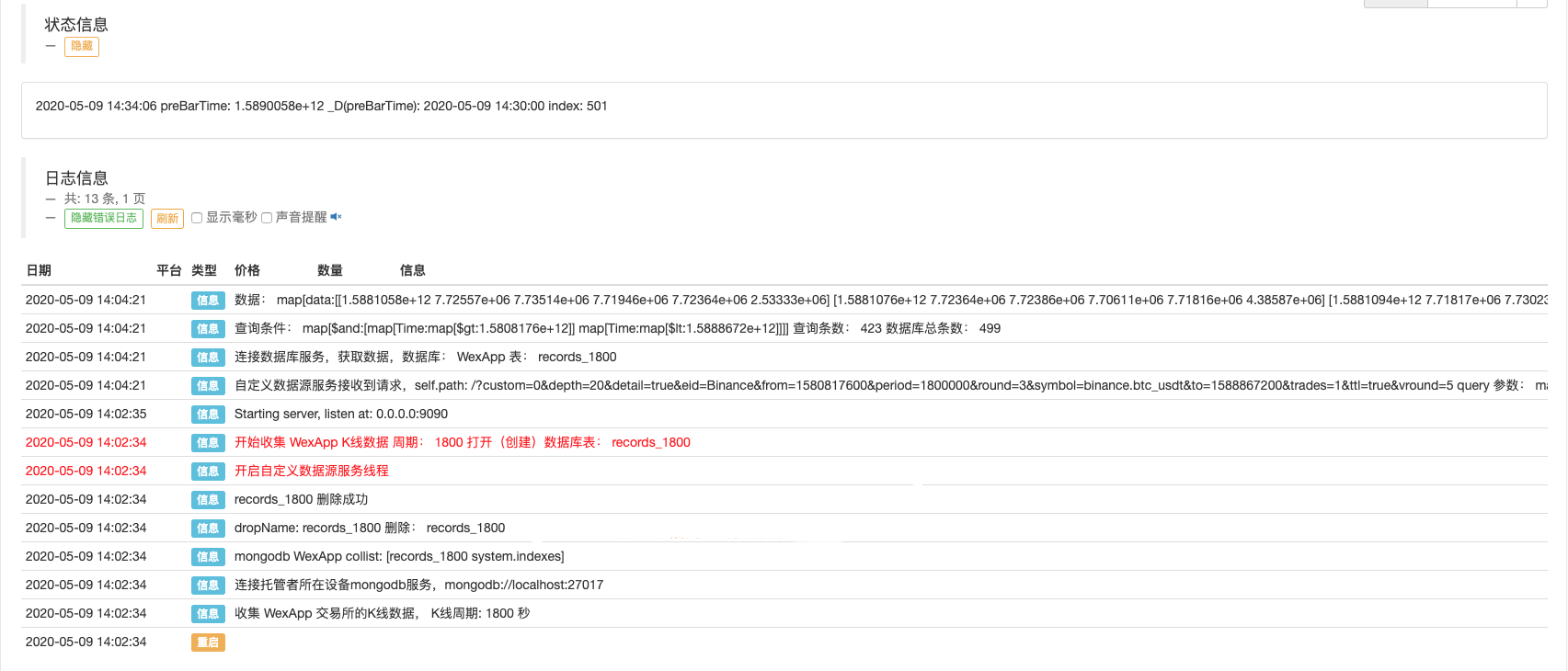Screen dimensions: 1568x671
Task: Click the 信息 badge on the '数据: map[data' row
Action: coord(208,301)
